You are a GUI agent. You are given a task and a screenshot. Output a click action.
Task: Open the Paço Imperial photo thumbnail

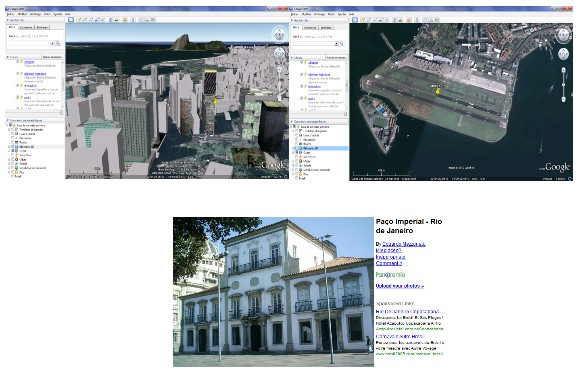tap(273, 292)
